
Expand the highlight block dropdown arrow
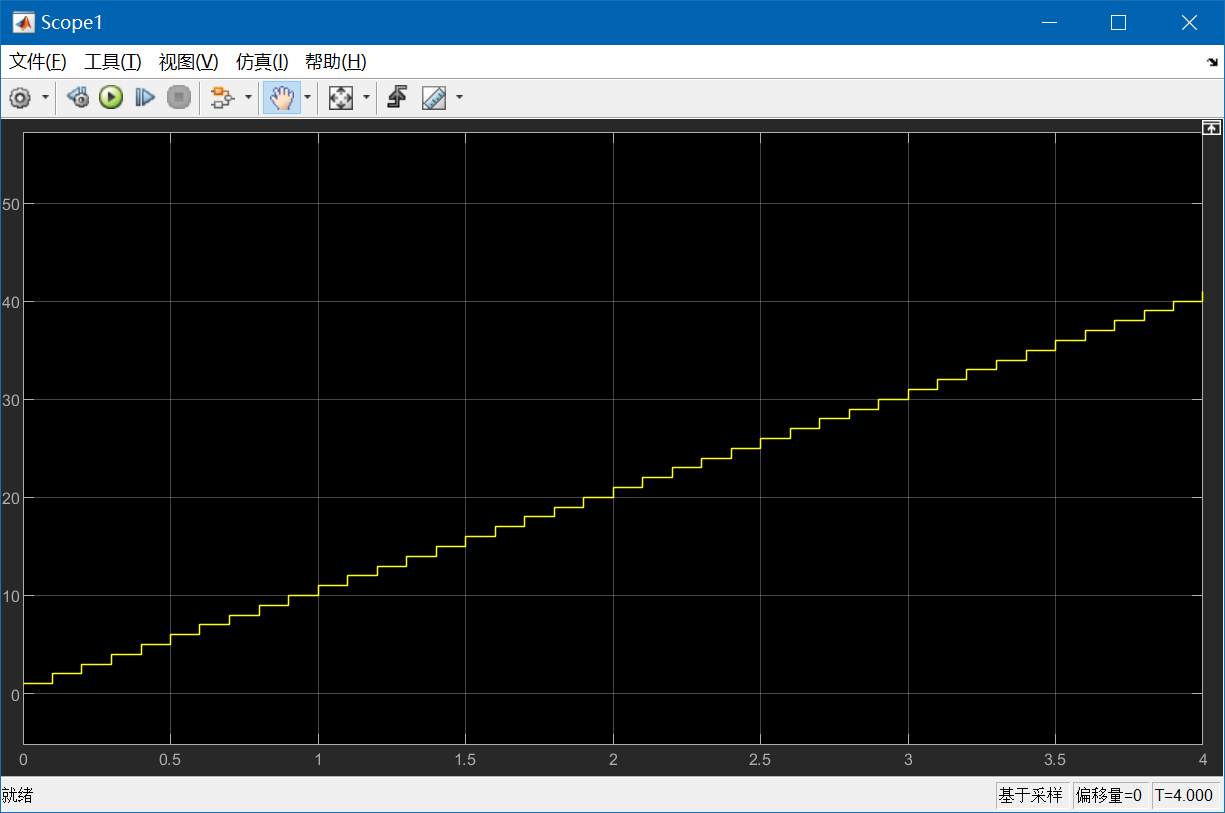(248, 98)
